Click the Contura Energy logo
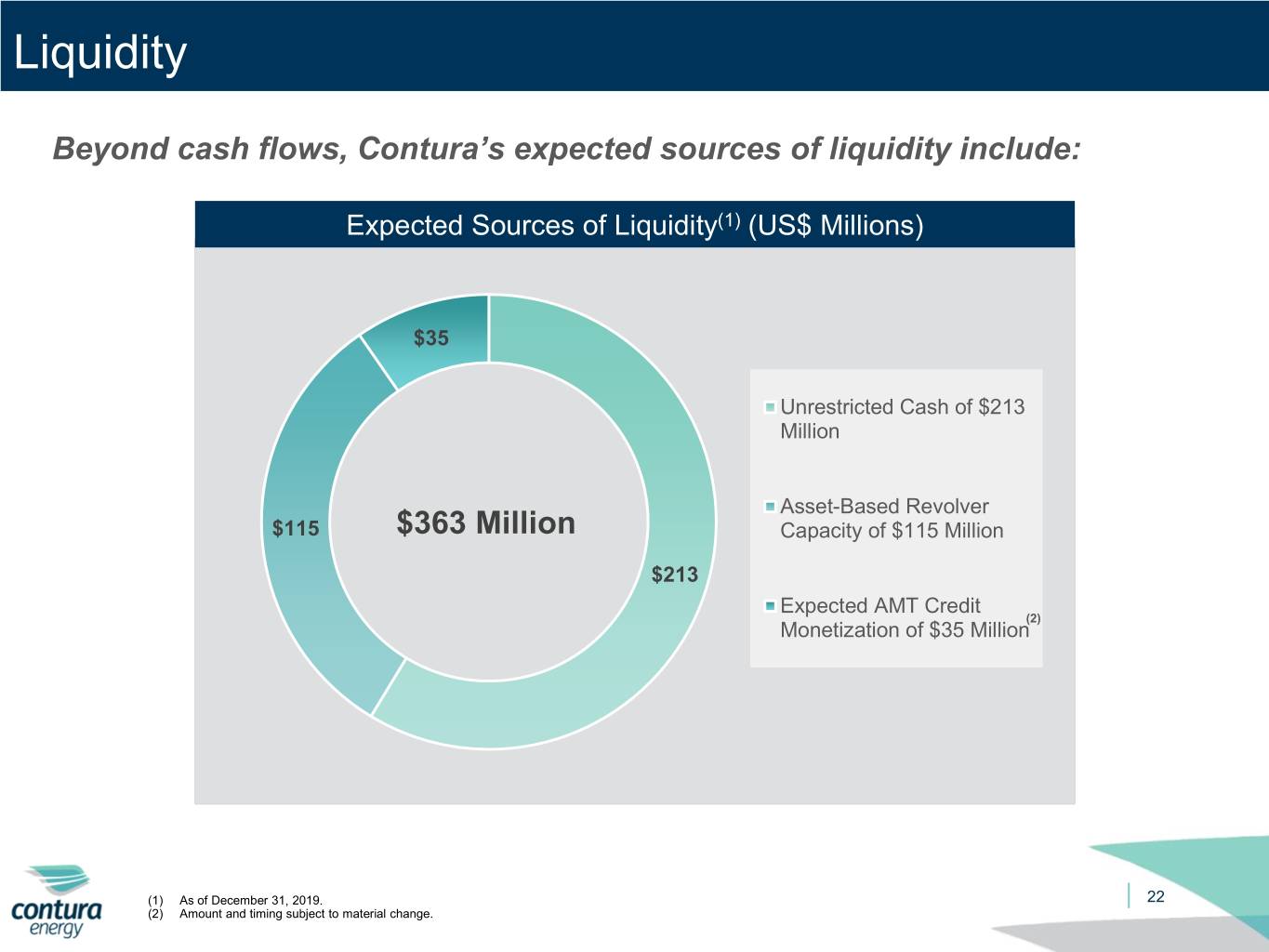The height and width of the screenshot is (952, 1269). pos(58,901)
